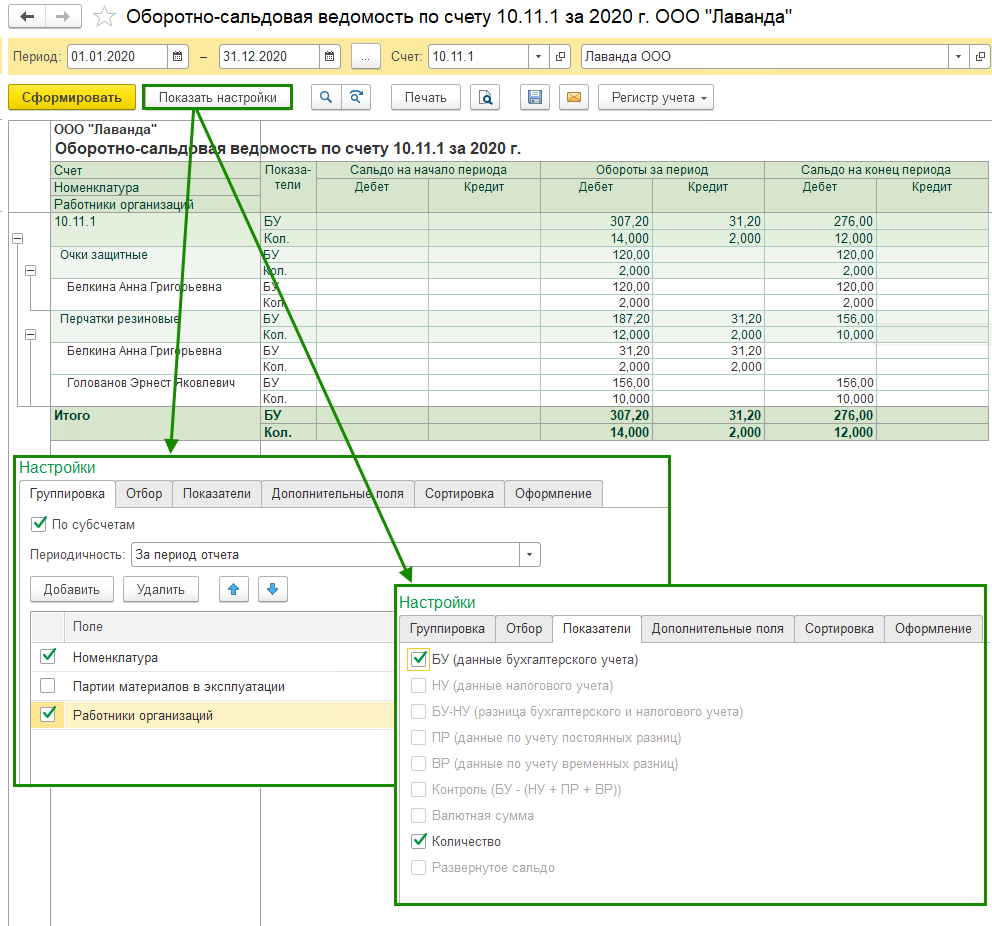This screenshot has height=926, width=992.
Task: Open Показатели tab in left settings panel
Action: (216, 493)
